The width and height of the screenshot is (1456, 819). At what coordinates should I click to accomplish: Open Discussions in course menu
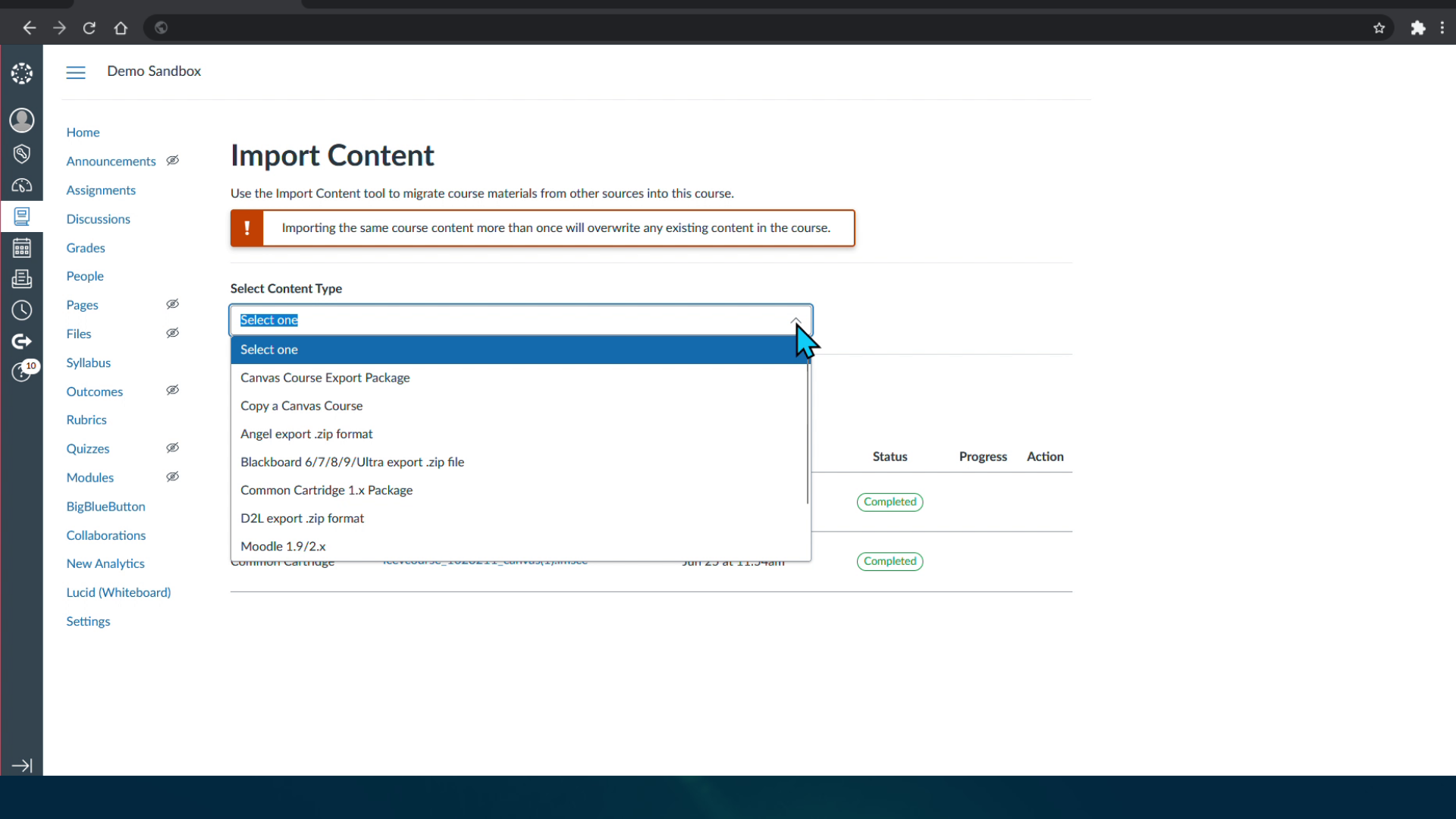point(98,219)
